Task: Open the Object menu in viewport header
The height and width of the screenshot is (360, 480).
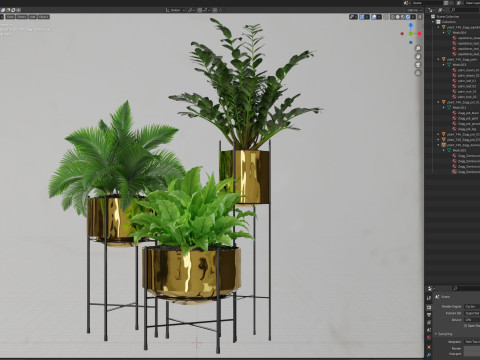Action: [x=43, y=17]
